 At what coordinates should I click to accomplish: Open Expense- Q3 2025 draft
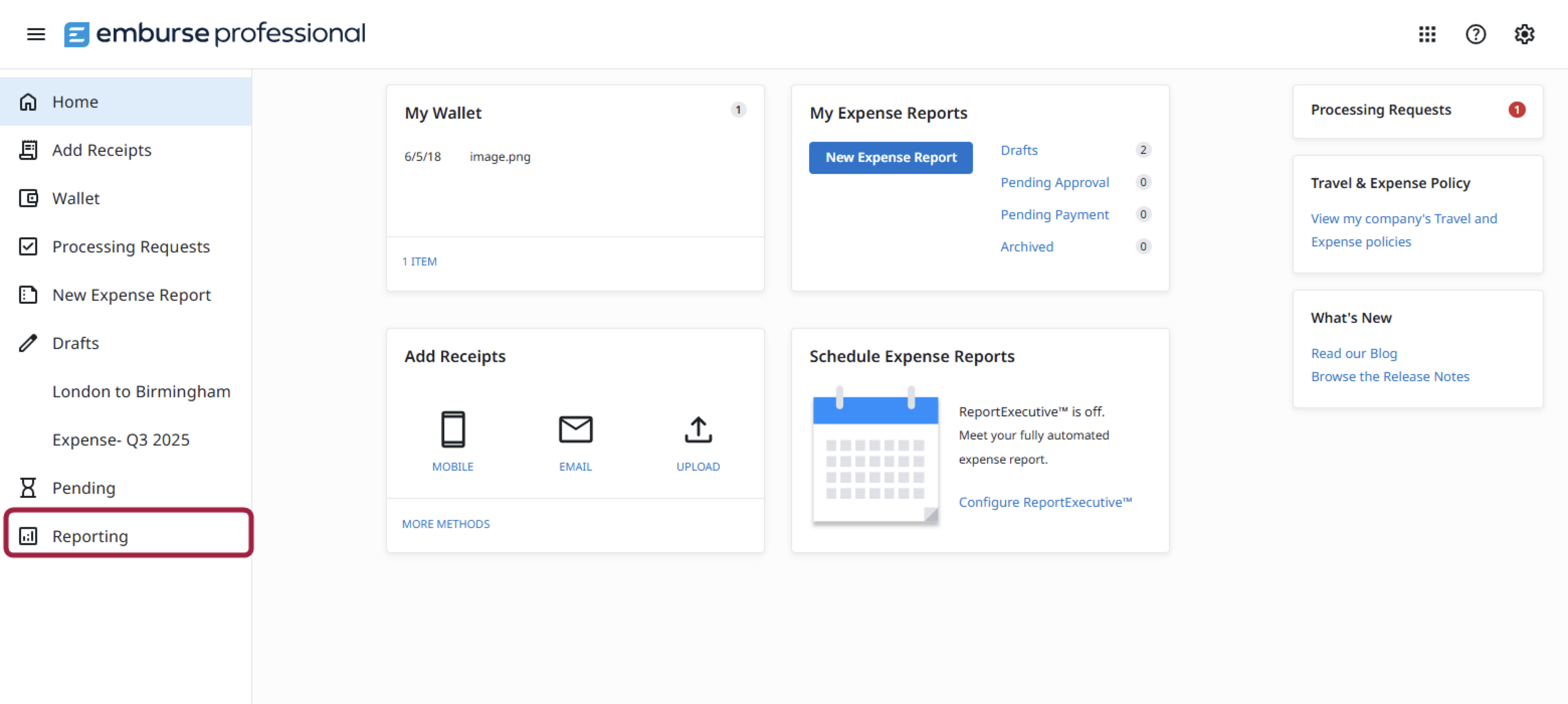121,439
